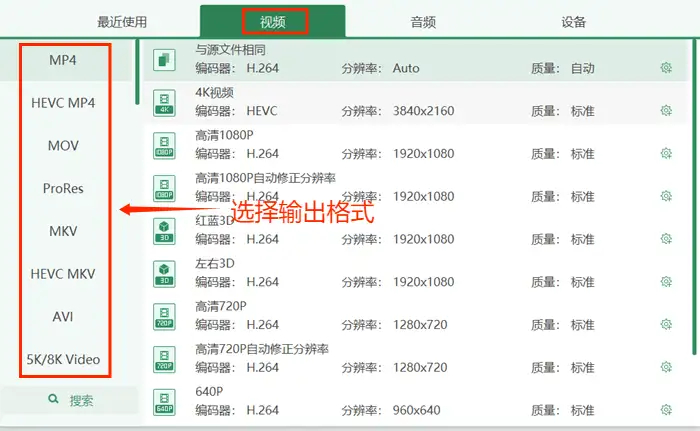Select MKV format
Screen dimensions: 700x431
pos(63,231)
